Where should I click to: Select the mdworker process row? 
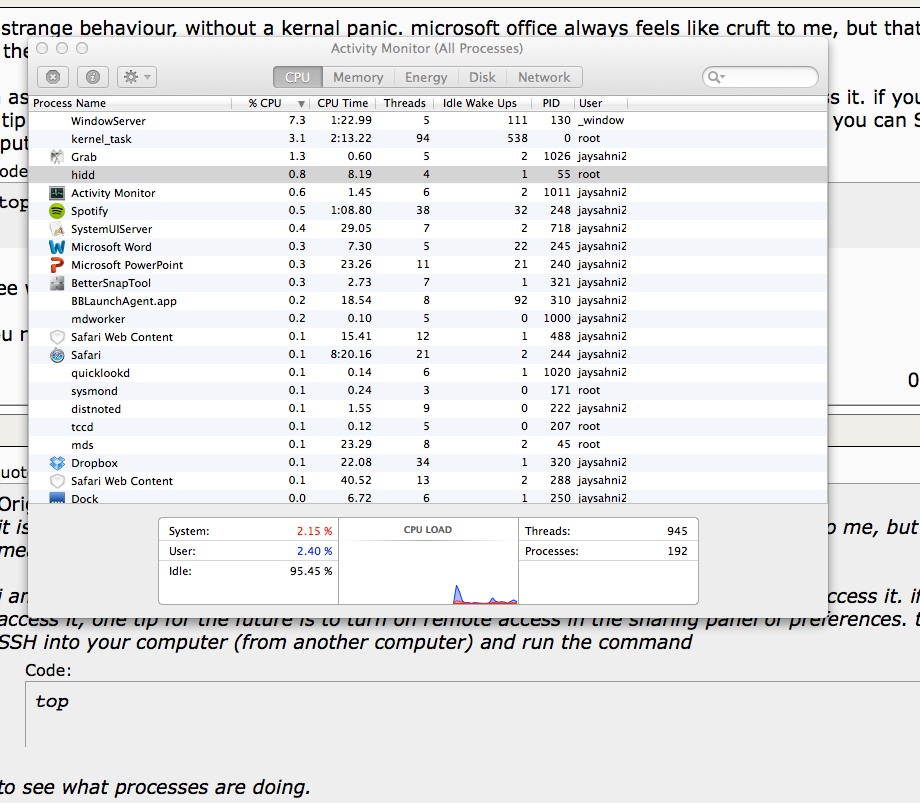(428, 319)
